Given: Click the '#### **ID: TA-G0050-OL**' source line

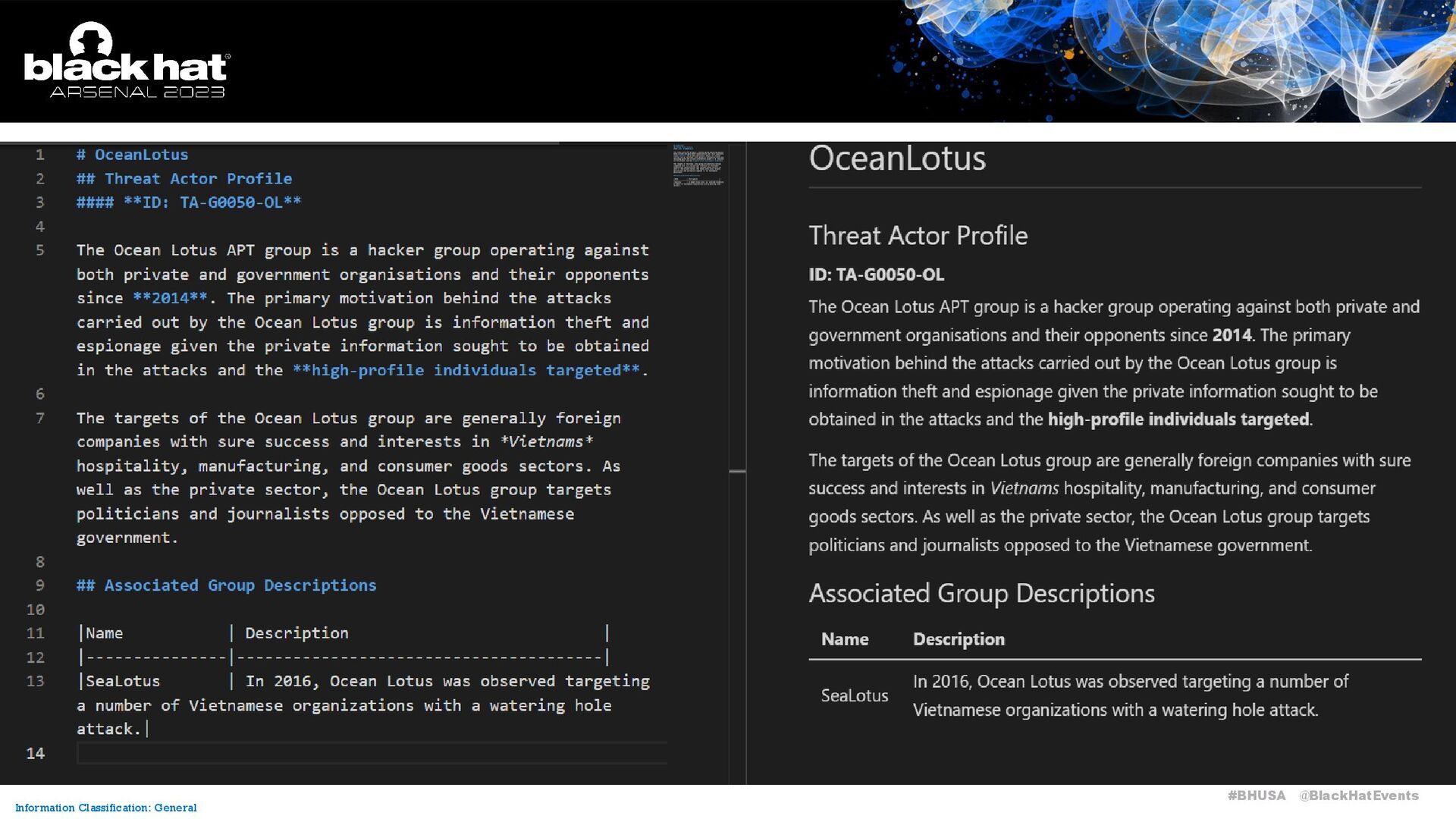Looking at the screenshot, I should pyautogui.click(x=189, y=202).
